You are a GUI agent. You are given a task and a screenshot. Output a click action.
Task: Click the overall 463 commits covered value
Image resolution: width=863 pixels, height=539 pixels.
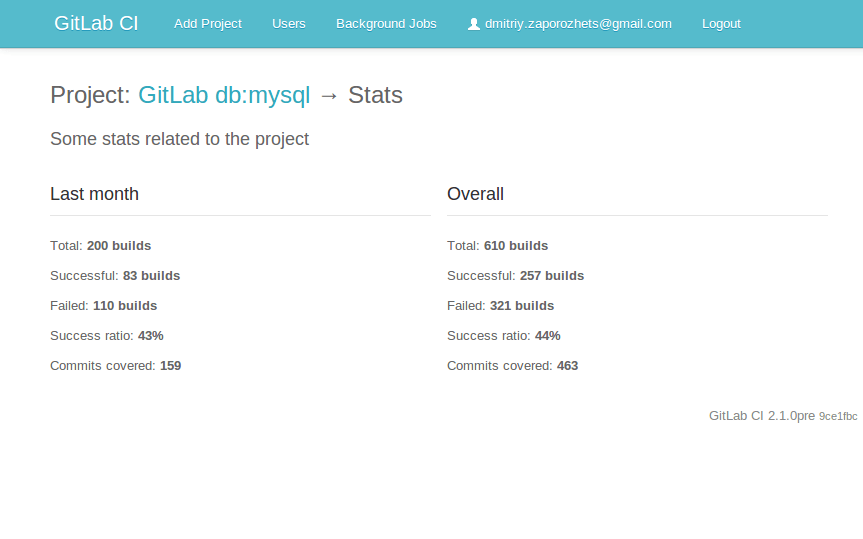pos(567,366)
